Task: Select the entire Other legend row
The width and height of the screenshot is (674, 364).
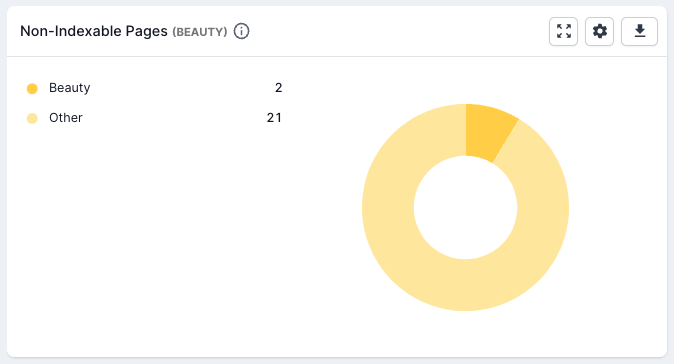Action: click(x=155, y=118)
